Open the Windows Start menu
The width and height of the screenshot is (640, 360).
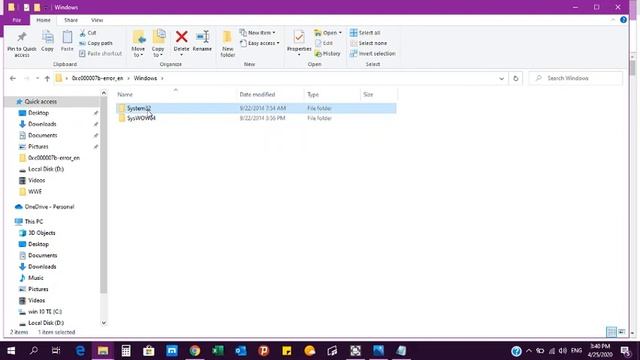click(x=11, y=351)
